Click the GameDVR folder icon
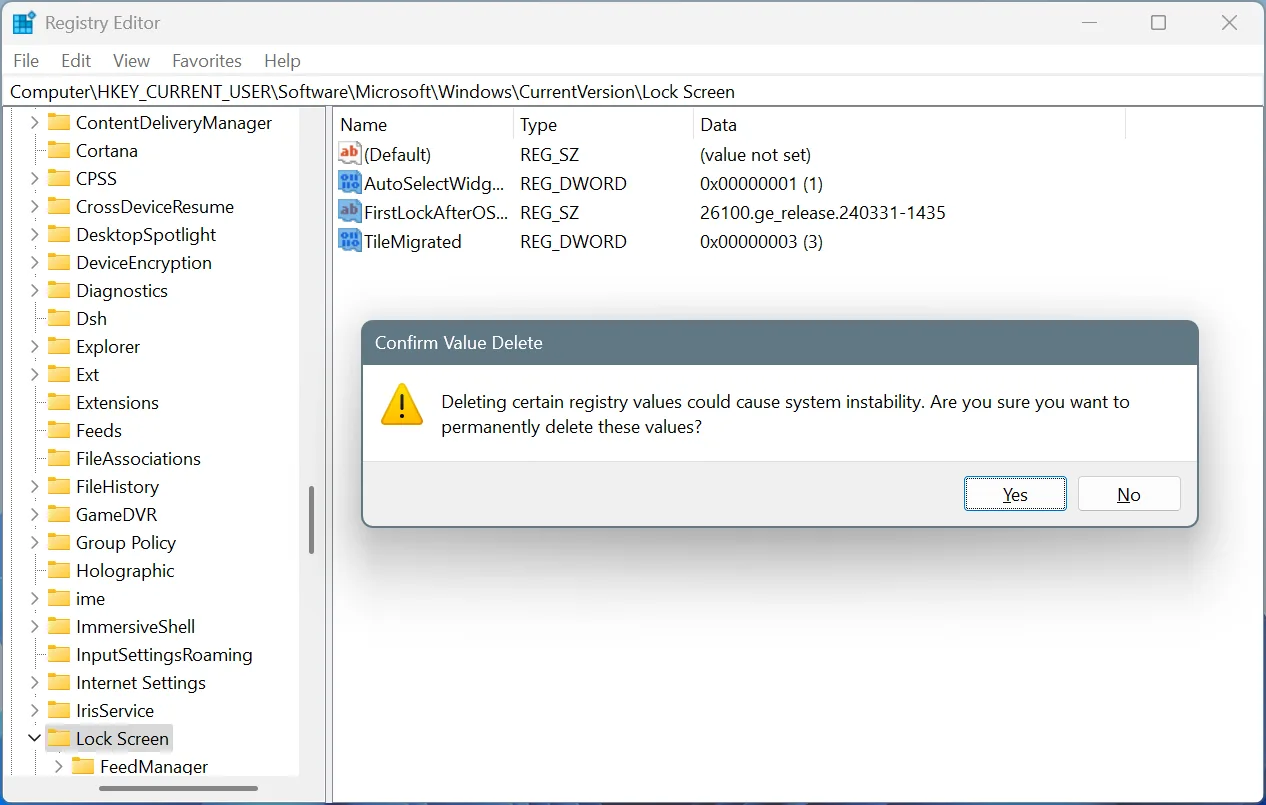The image size is (1266, 805). (59, 514)
